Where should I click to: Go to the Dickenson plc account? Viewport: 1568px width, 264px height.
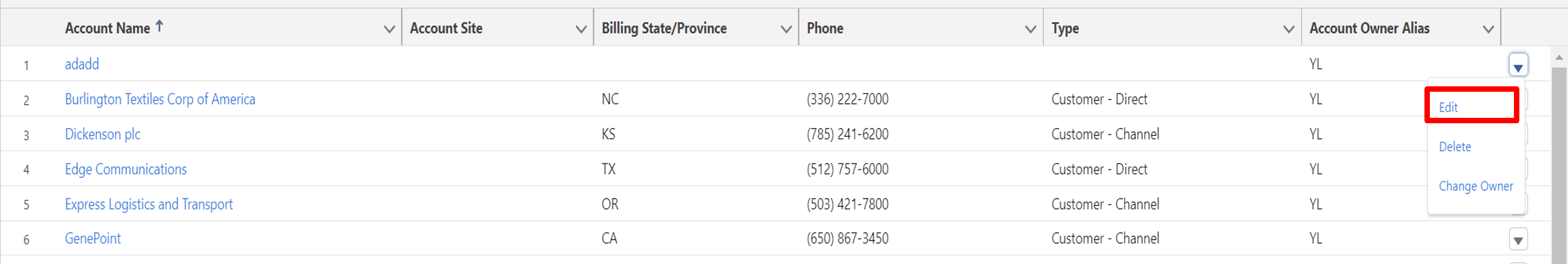point(102,135)
